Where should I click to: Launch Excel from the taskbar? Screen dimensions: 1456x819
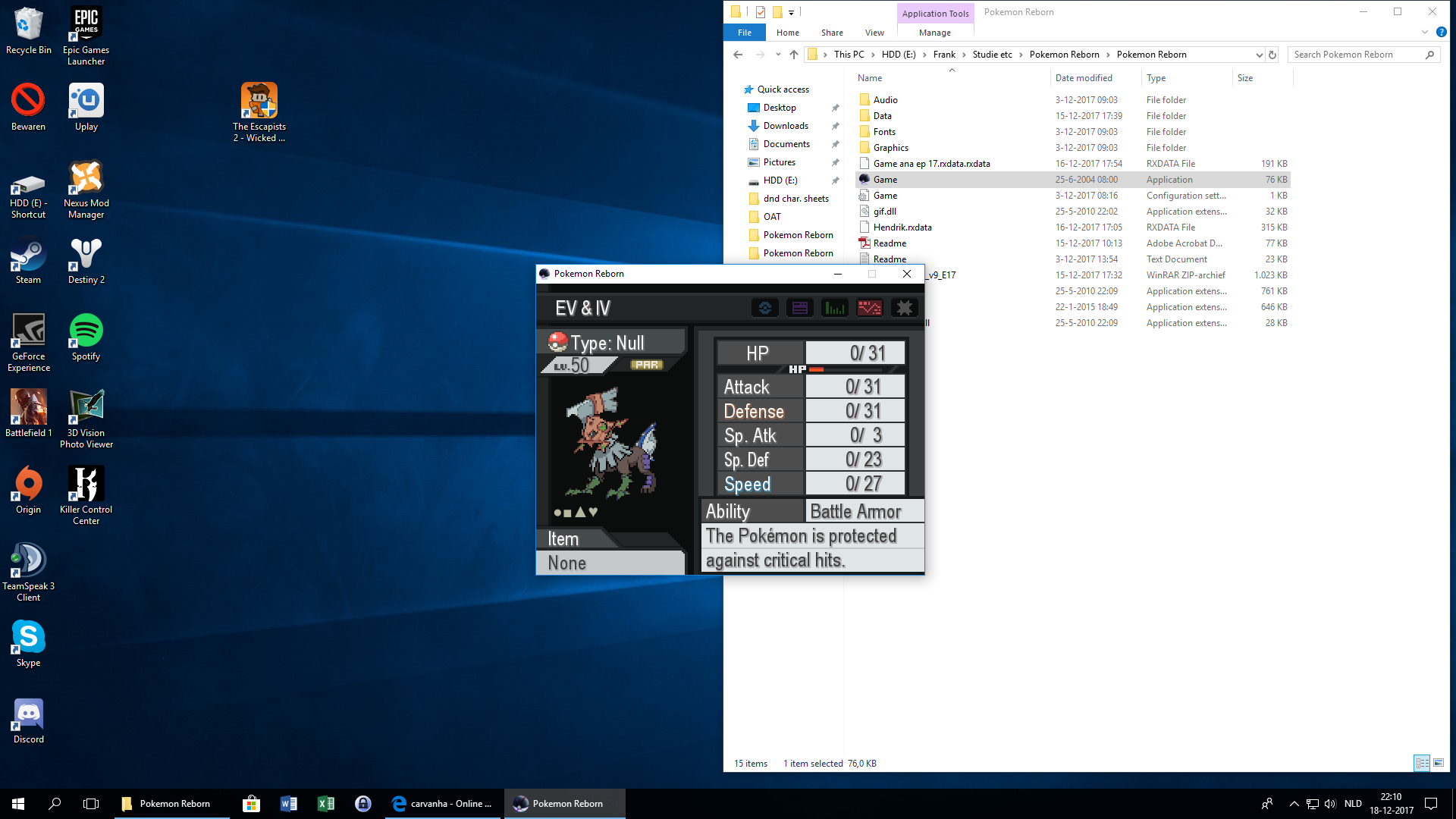tap(326, 804)
